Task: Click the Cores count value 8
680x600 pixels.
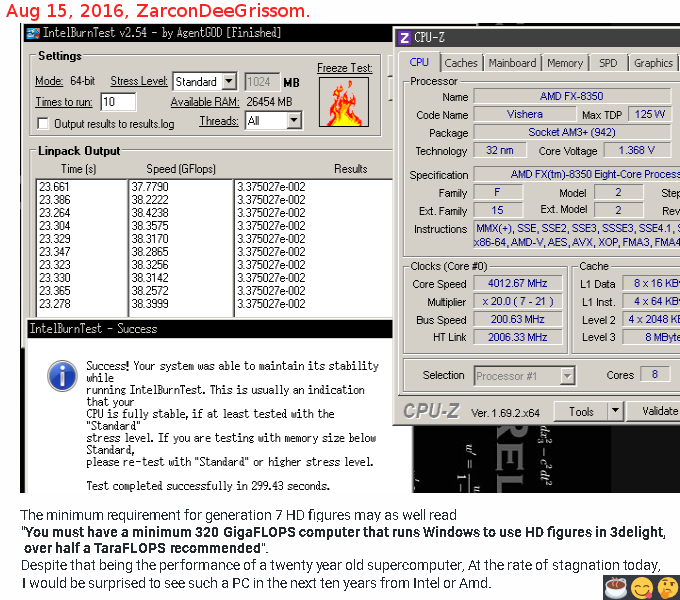Action: (655, 375)
